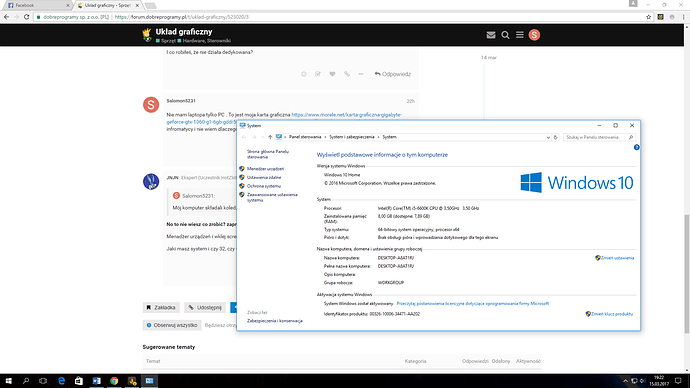Image resolution: width=690 pixels, height=388 pixels.
Task: Click browser page vertical scrollbar
Action: pos(686,273)
